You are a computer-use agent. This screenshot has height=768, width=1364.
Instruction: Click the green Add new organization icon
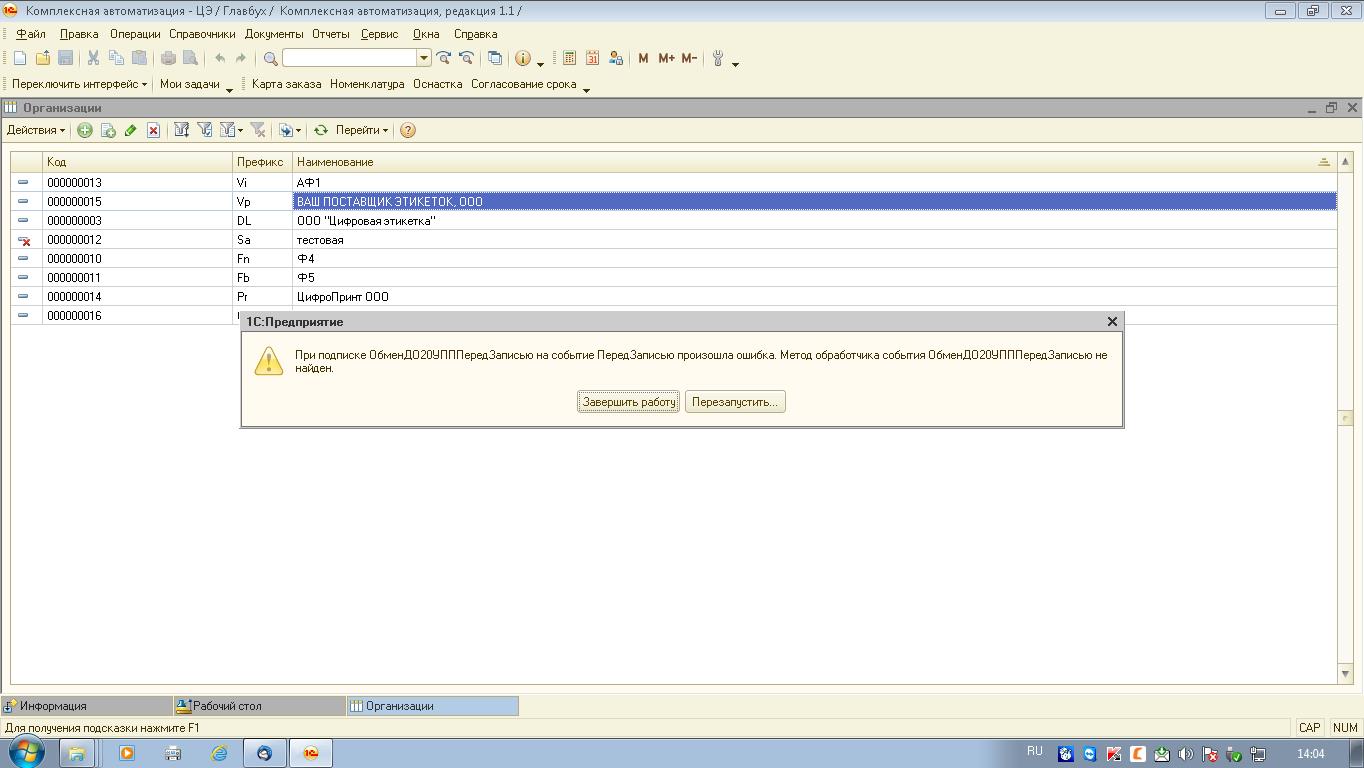click(85, 130)
